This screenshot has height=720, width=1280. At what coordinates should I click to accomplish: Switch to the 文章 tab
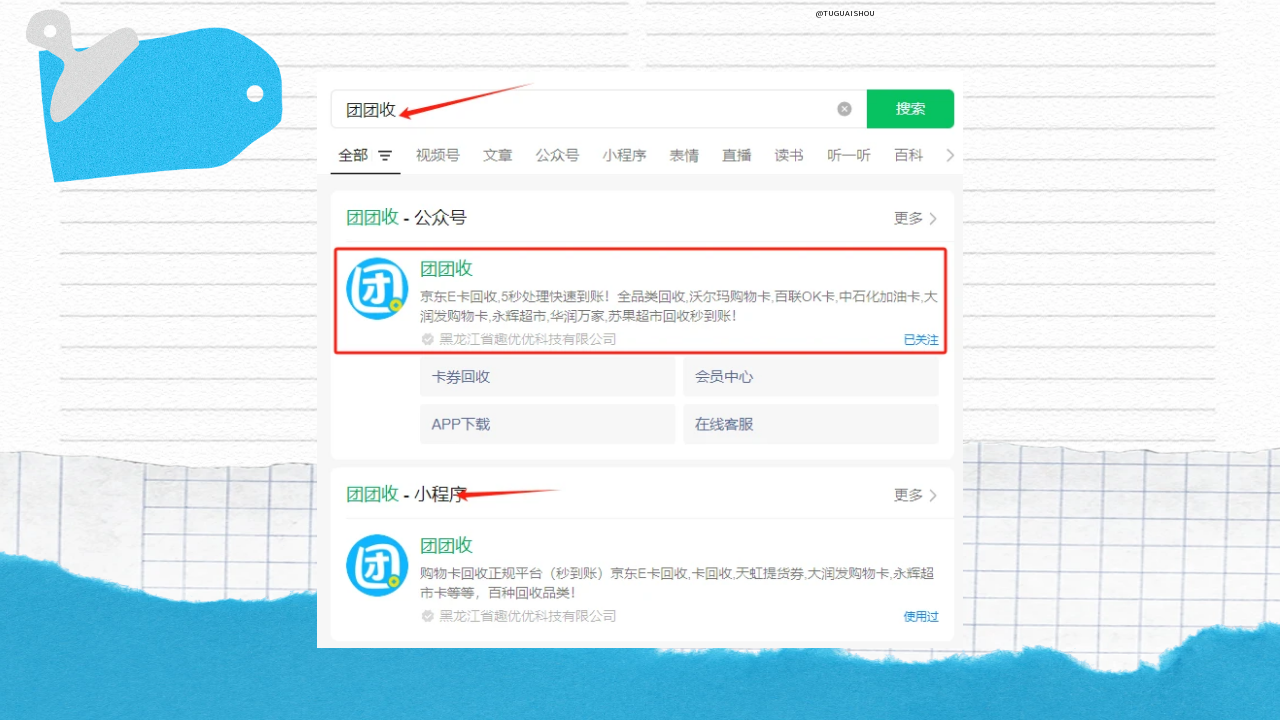498,156
